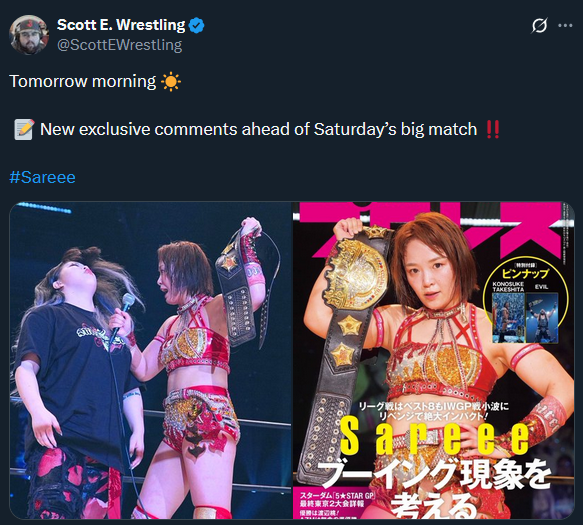Click Scott E. Wrestling's profile avatar
Image resolution: width=583 pixels, height=525 pixels.
[x=29, y=35]
